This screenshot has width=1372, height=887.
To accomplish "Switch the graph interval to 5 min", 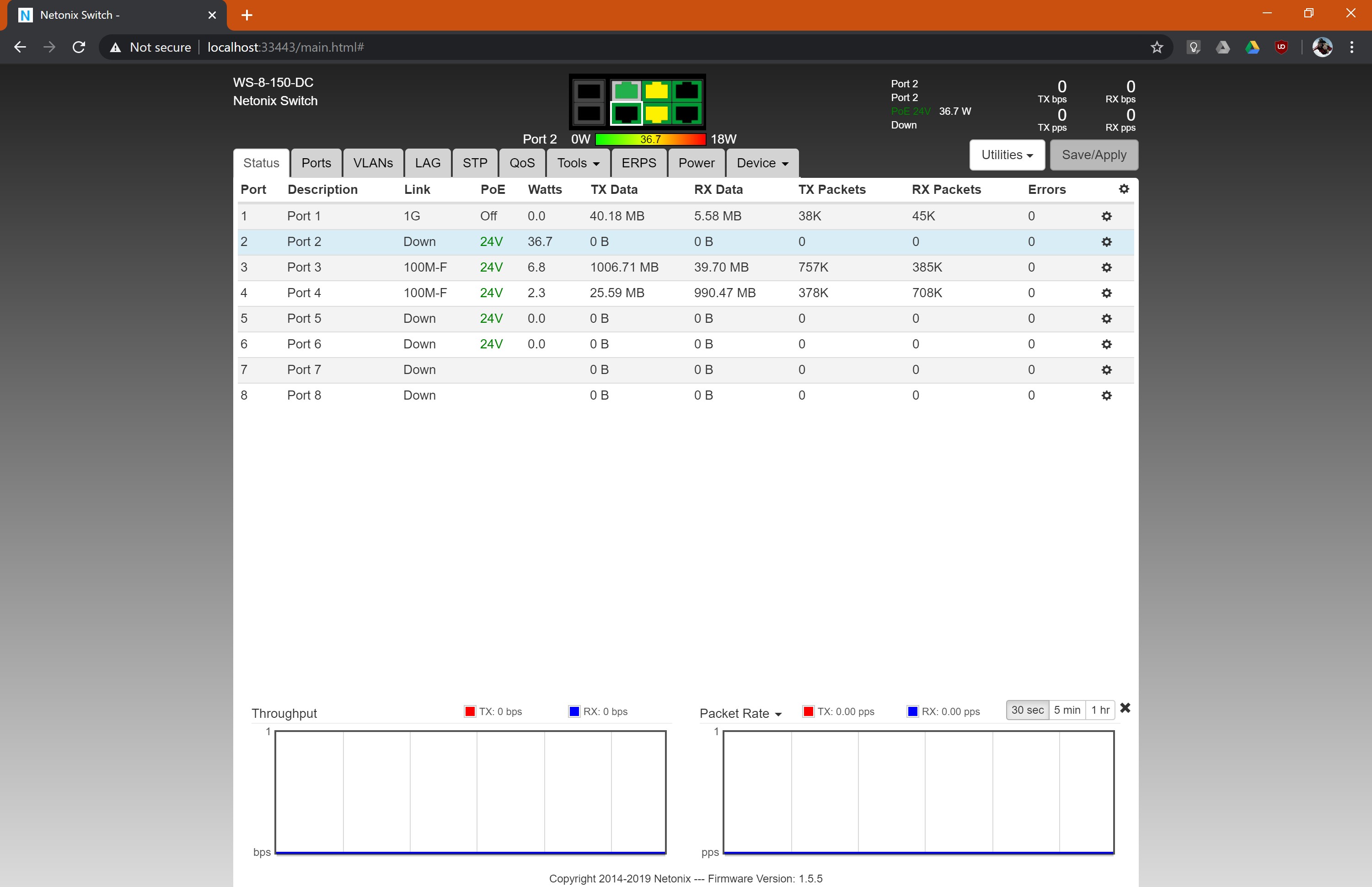I will tap(1067, 710).
